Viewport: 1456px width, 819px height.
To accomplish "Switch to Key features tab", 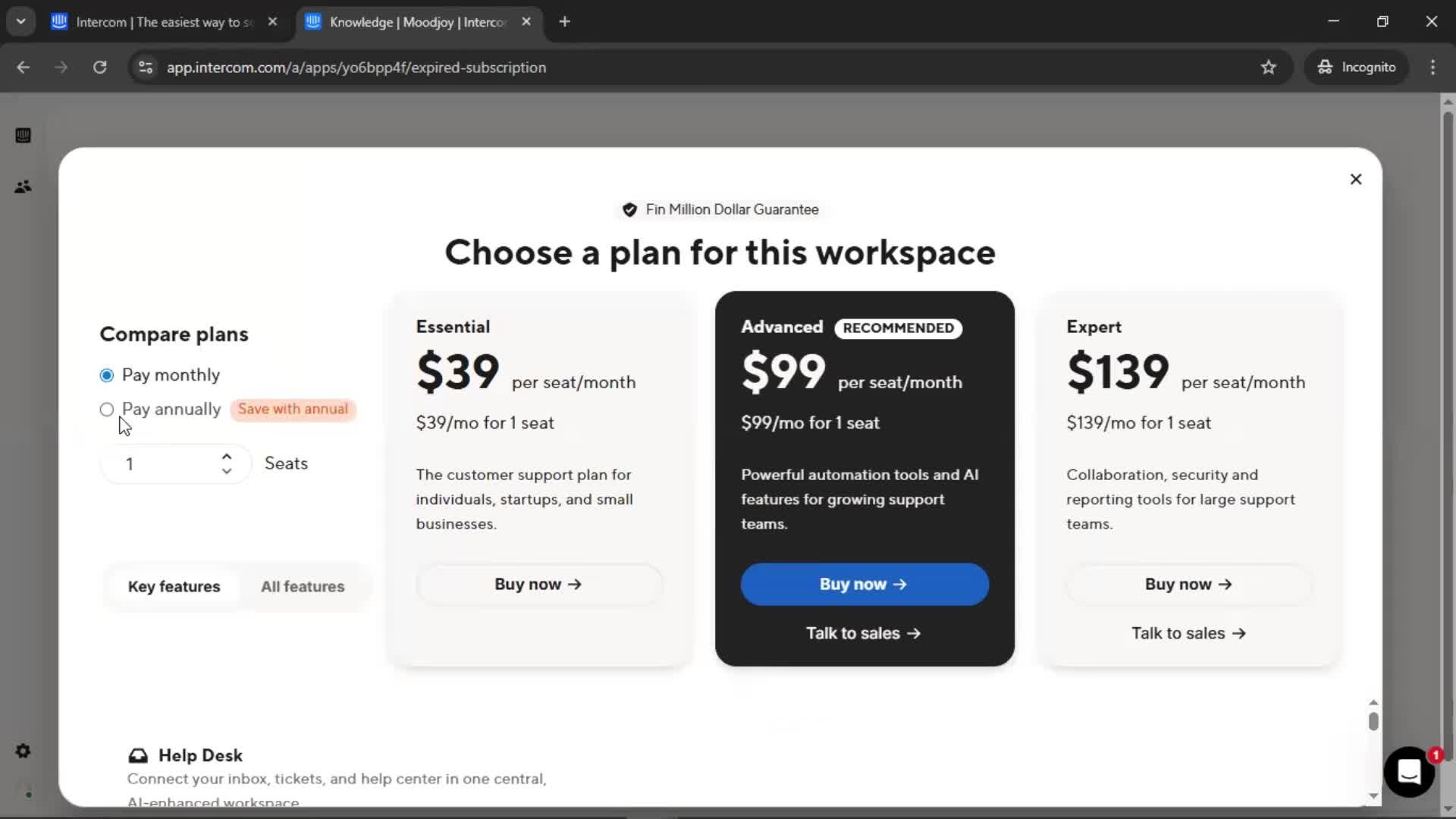I will (x=174, y=586).
